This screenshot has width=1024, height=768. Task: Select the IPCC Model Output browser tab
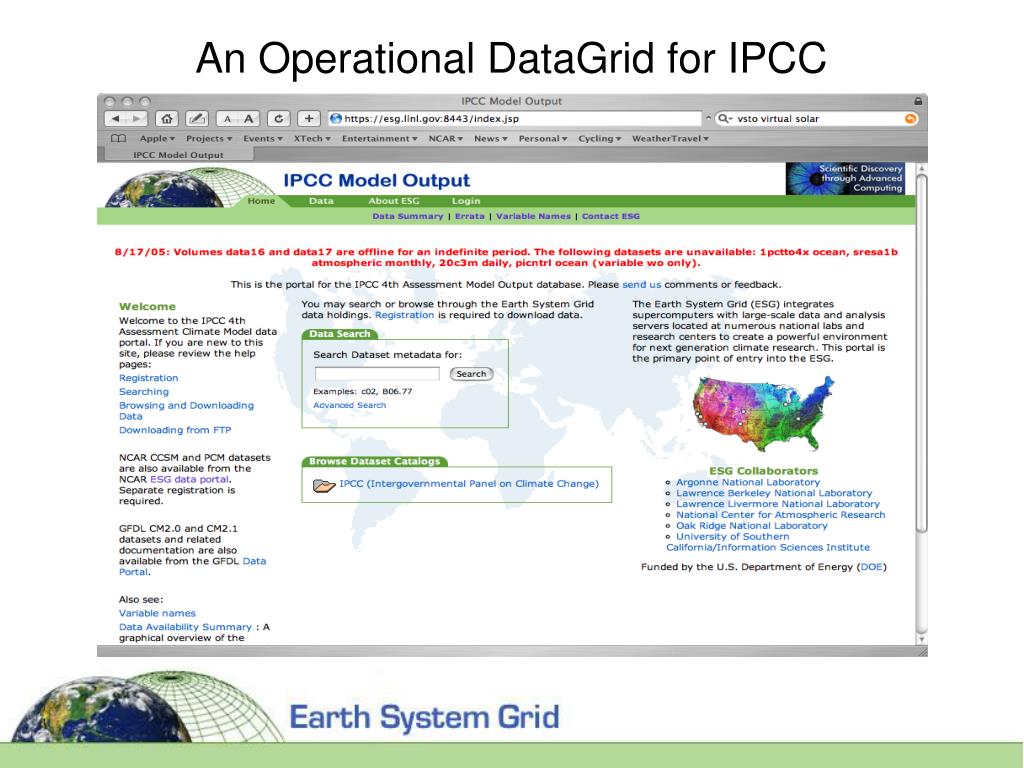point(178,155)
